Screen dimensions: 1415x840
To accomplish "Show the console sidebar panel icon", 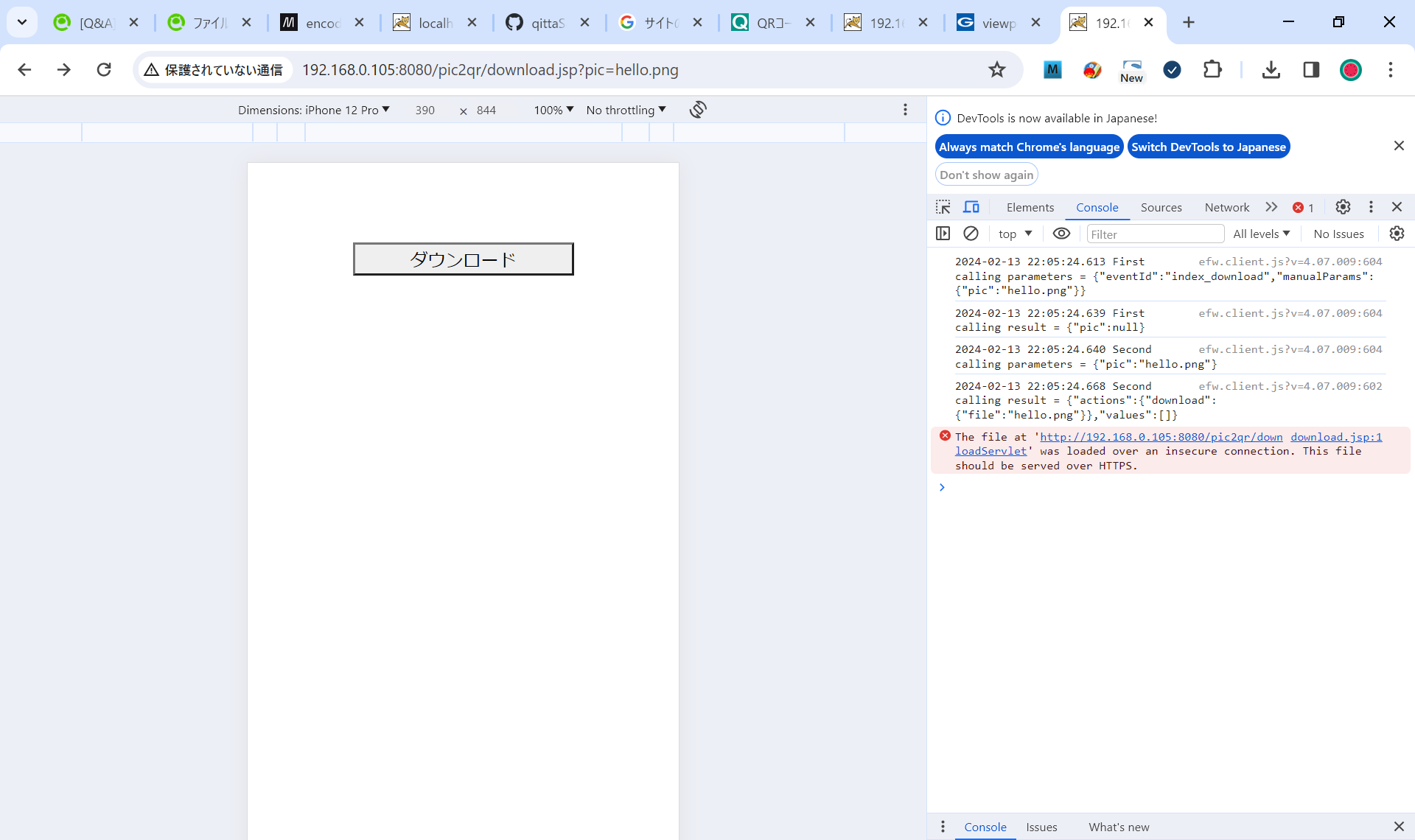I will (x=943, y=234).
